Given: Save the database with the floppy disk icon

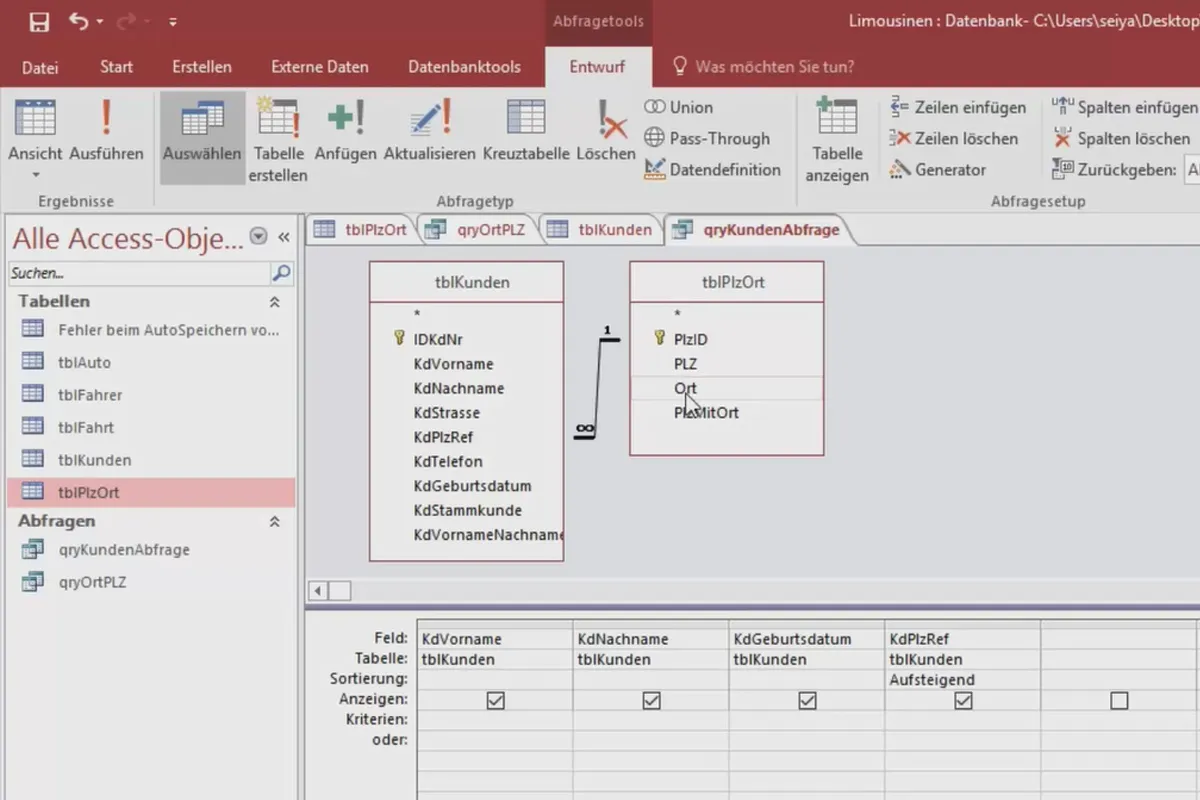Looking at the screenshot, I should 38,20.
